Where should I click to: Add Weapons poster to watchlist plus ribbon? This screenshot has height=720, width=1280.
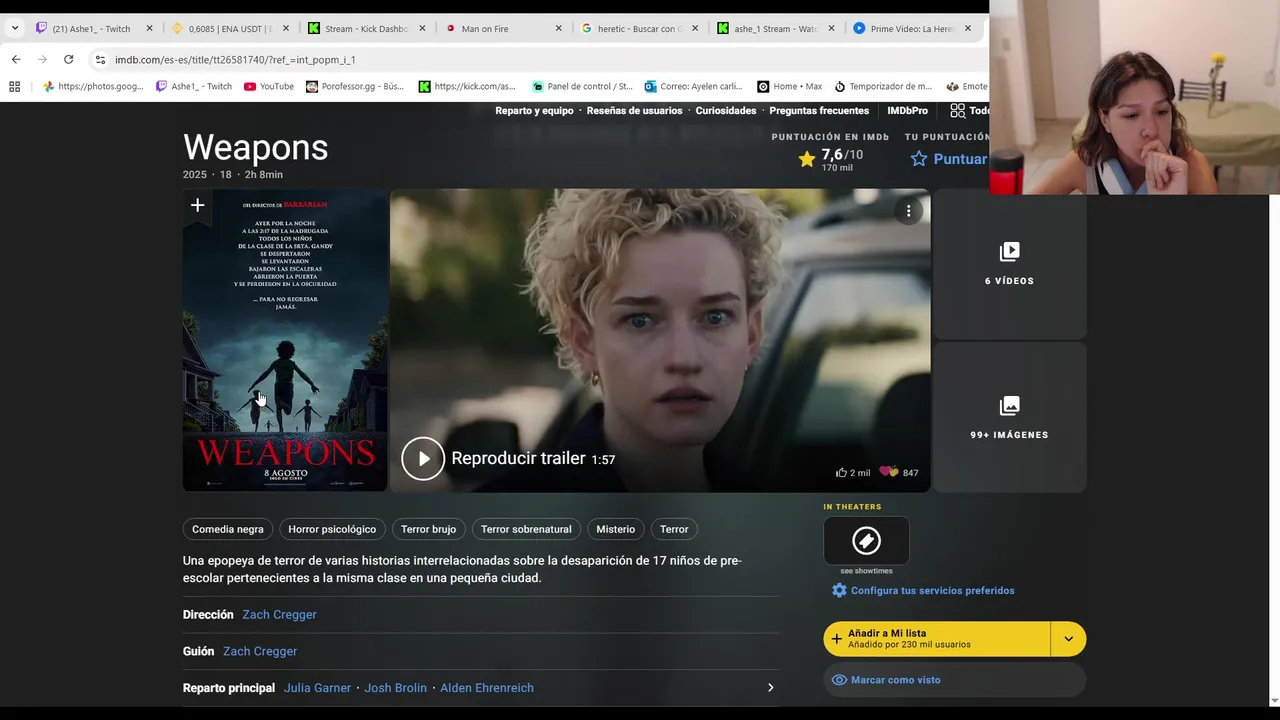197,206
